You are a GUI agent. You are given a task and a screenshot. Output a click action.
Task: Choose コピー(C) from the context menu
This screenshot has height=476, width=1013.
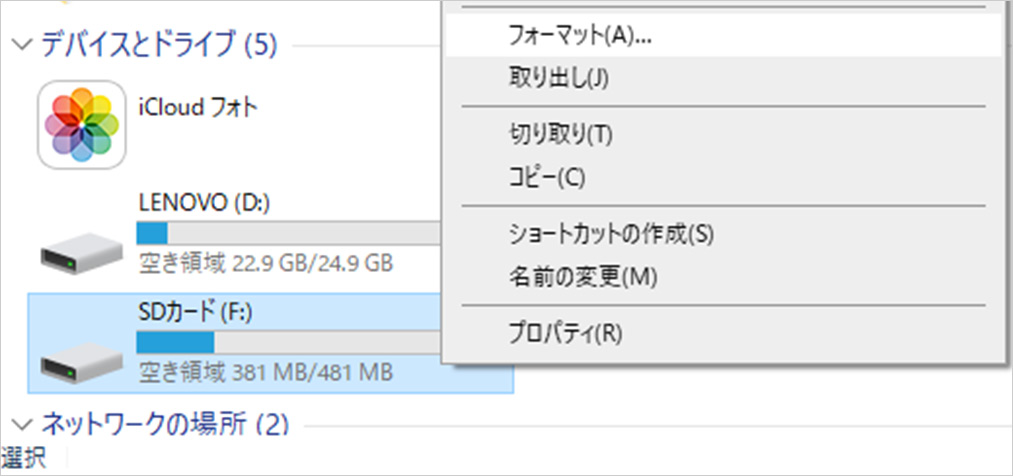[546, 178]
